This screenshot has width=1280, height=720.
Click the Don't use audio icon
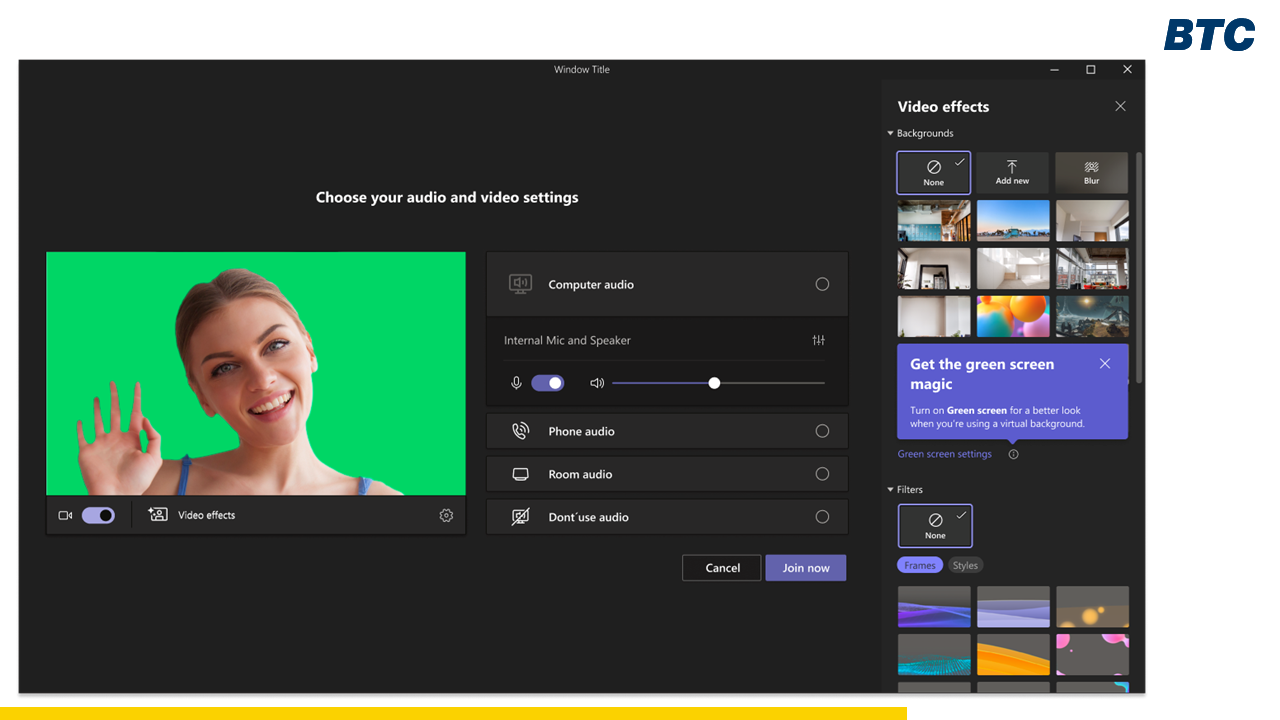click(520, 517)
